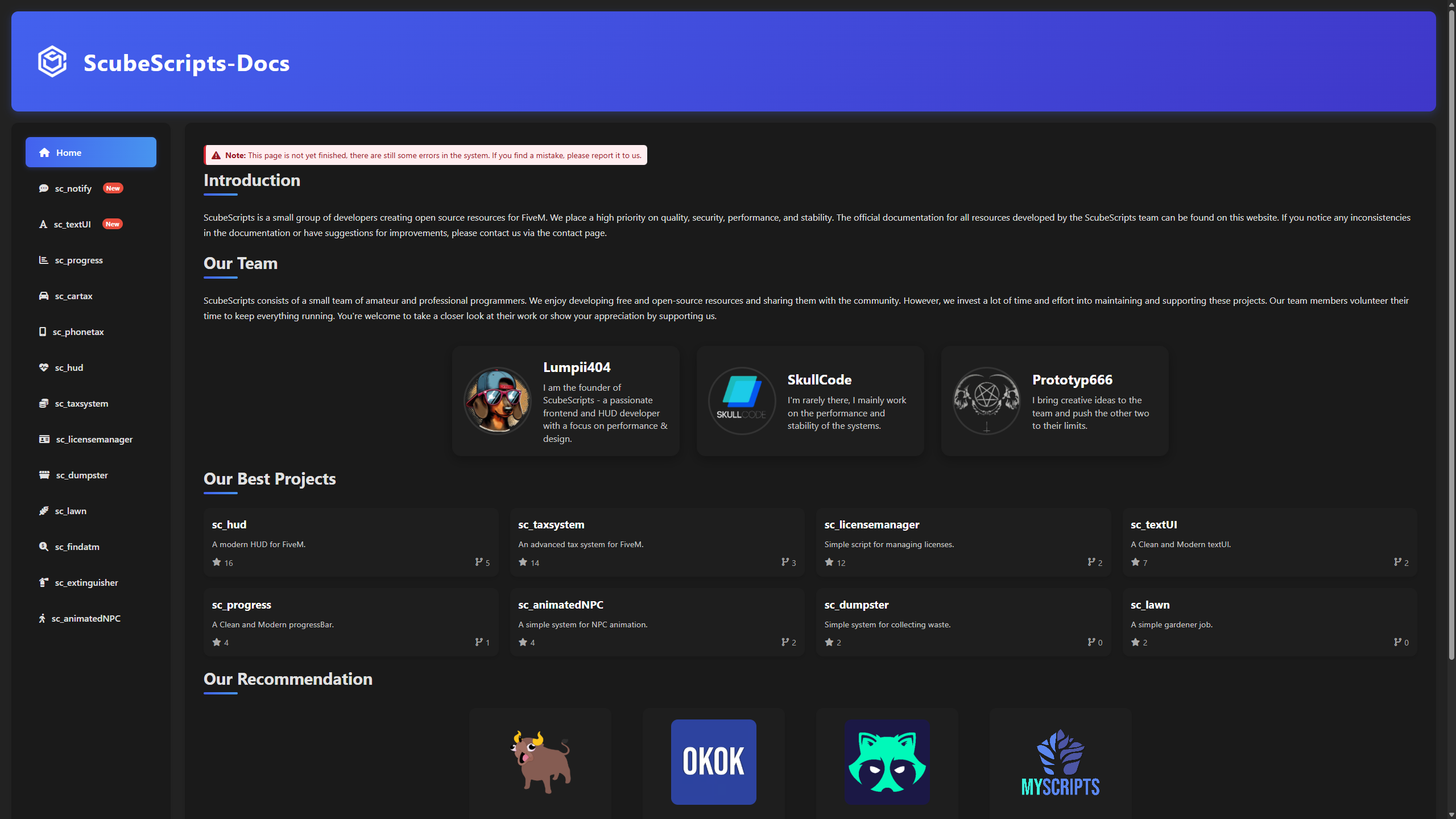This screenshot has height=819, width=1456.
Task: Click the fork icon on the sc_licensemanager card
Action: (x=1091, y=562)
